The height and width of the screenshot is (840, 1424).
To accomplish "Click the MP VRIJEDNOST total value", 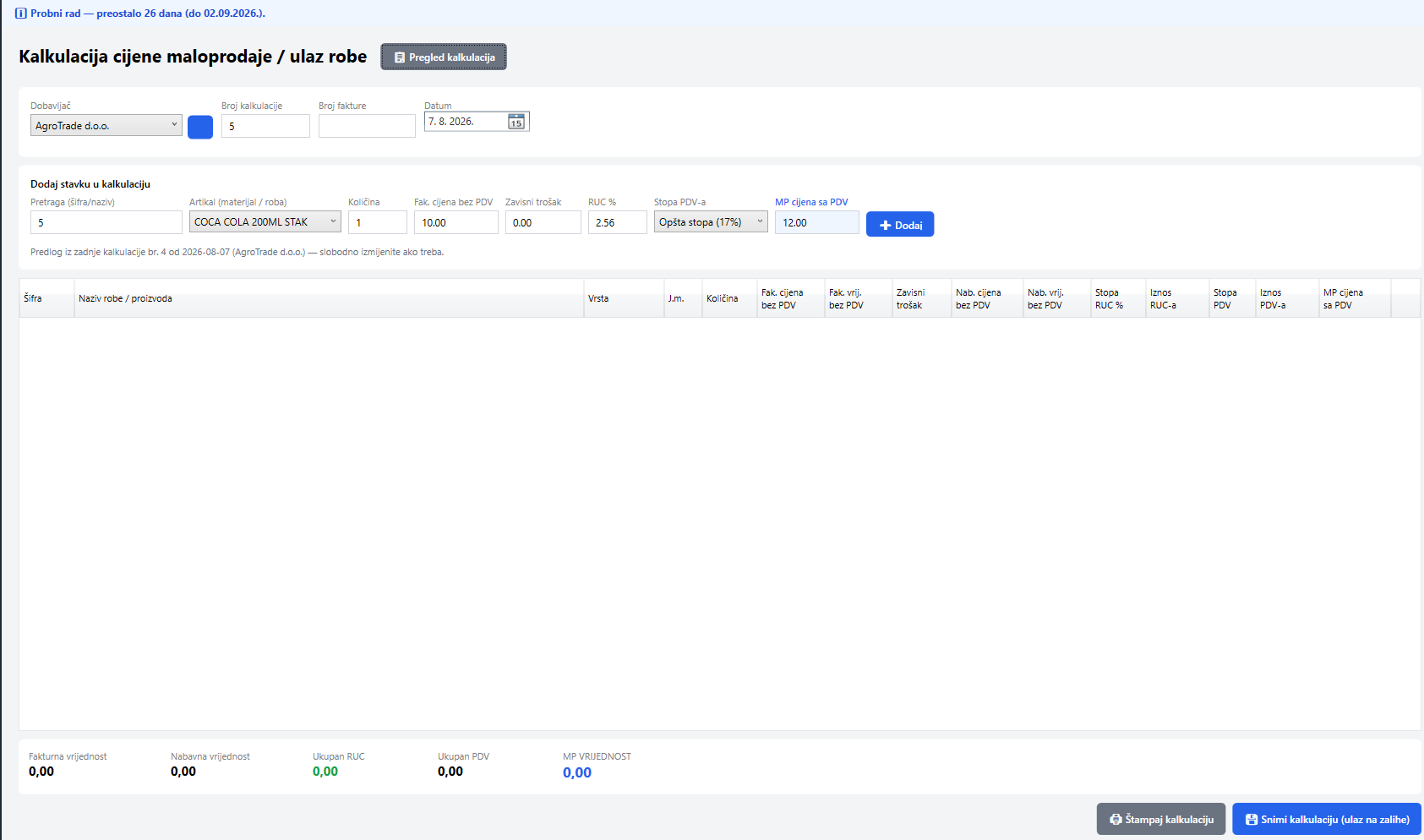I will point(577,772).
